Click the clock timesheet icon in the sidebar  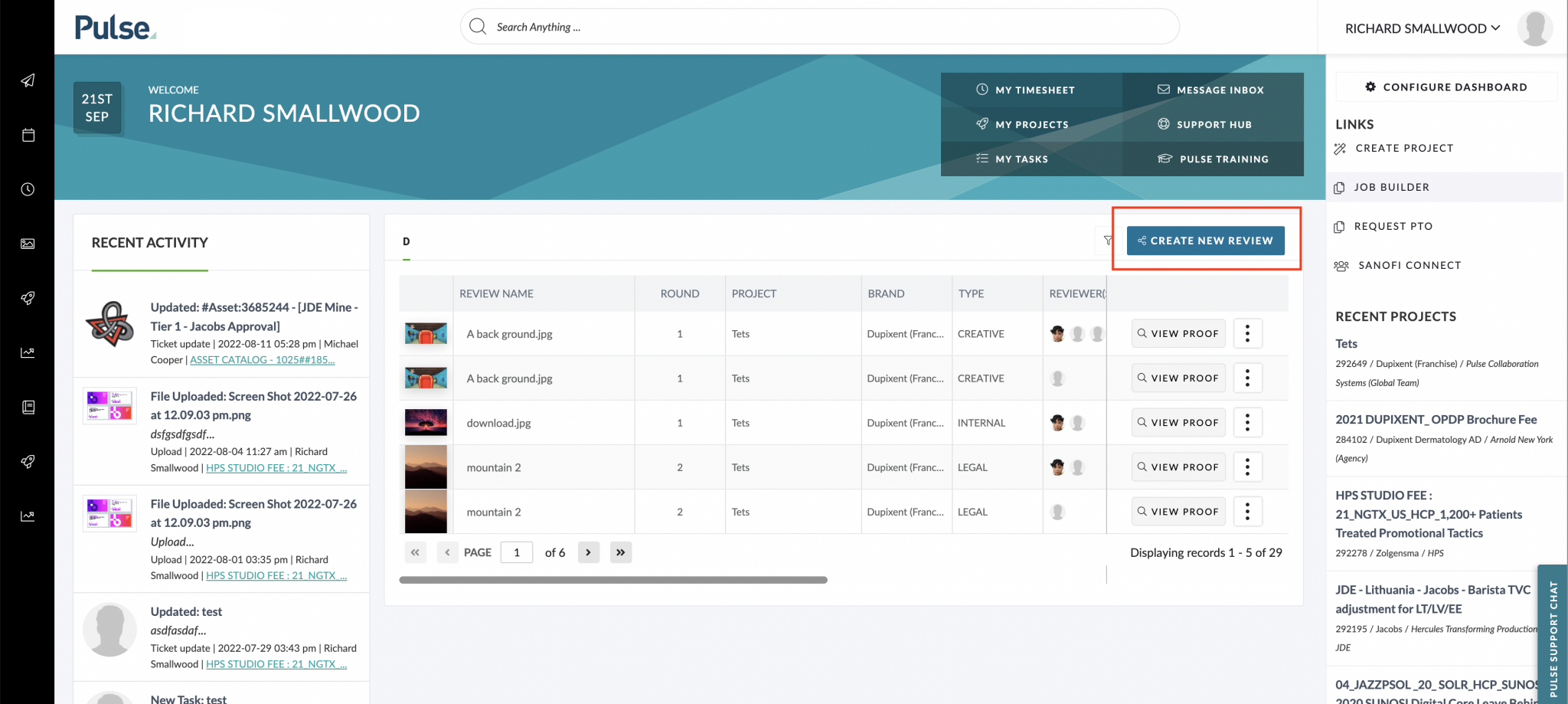pos(28,188)
